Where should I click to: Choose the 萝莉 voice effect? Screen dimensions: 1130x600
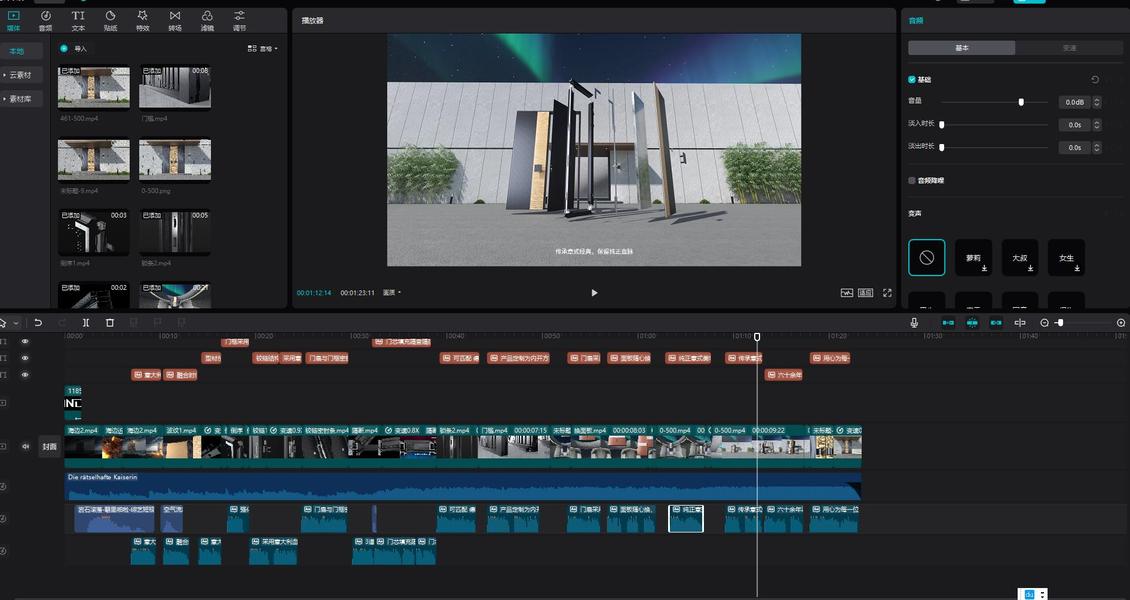(x=973, y=258)
